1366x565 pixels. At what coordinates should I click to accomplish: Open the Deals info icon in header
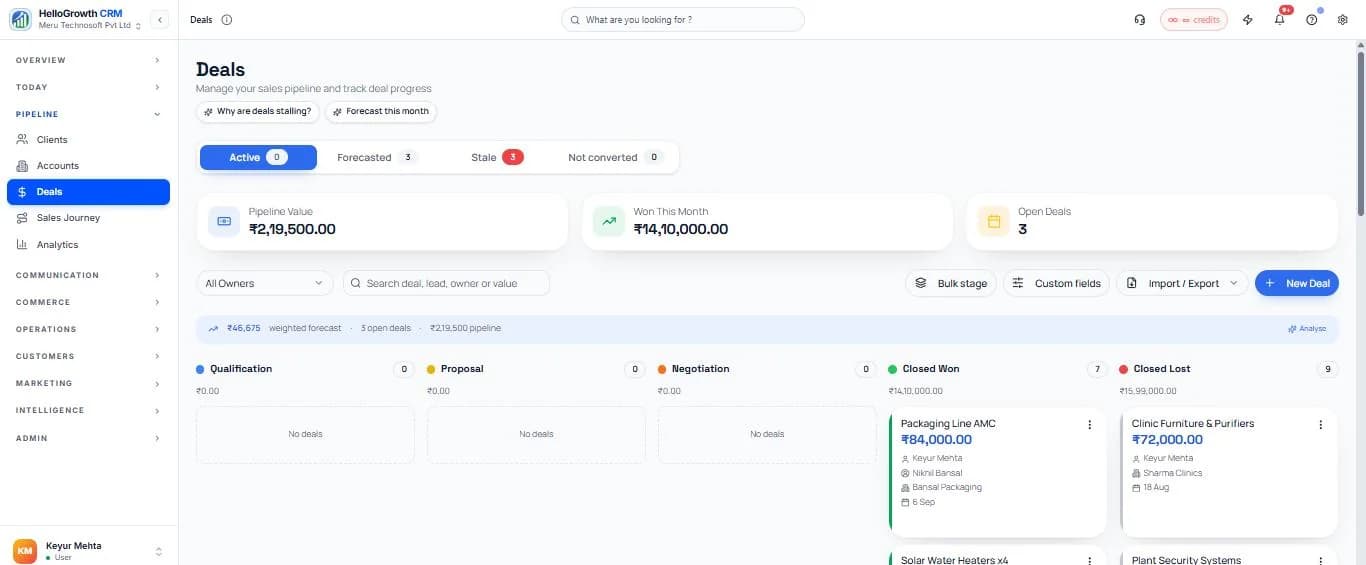(x=226, y=20)
